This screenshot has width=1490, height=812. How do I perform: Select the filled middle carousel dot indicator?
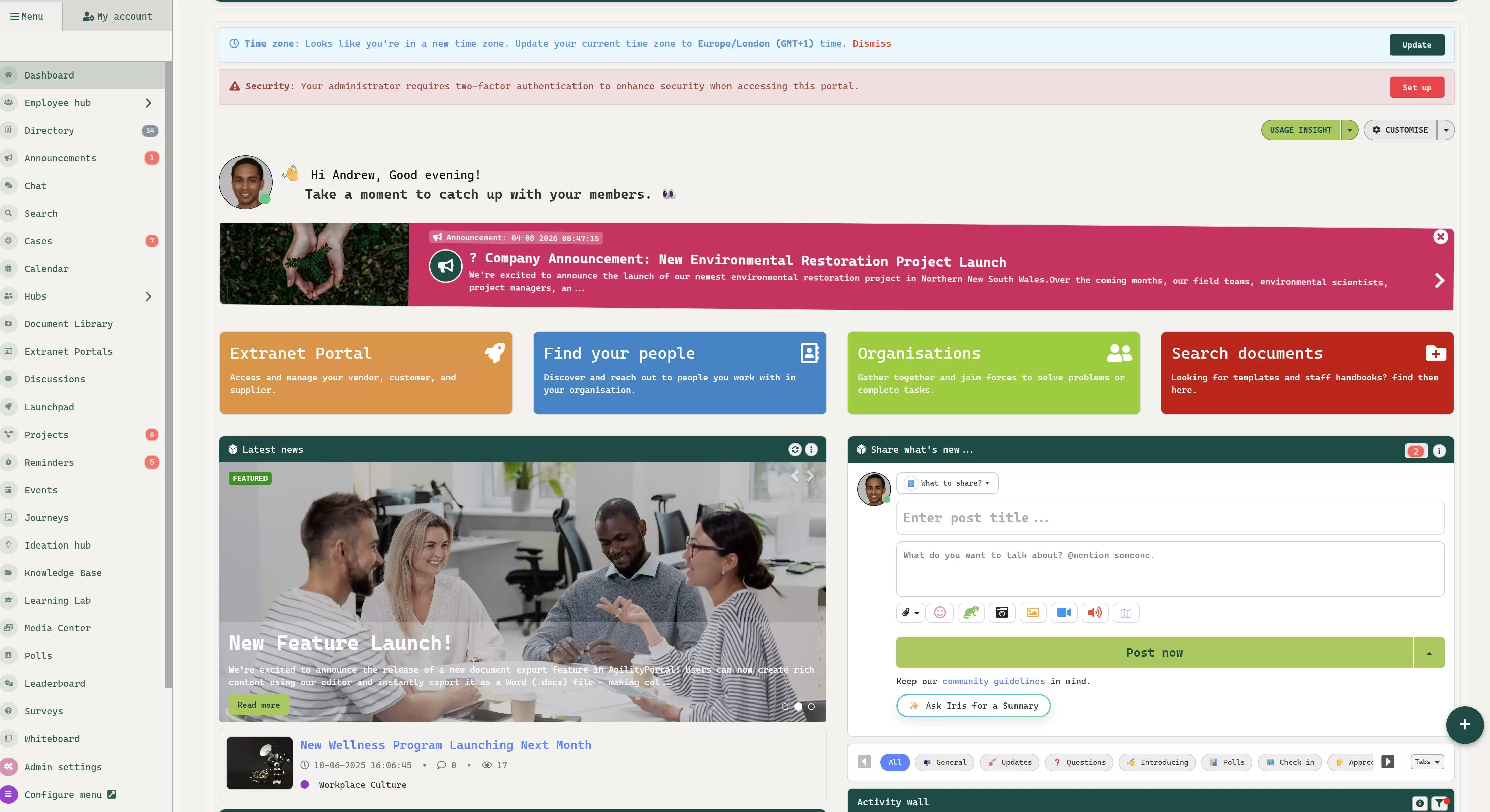tap(798, 706)
